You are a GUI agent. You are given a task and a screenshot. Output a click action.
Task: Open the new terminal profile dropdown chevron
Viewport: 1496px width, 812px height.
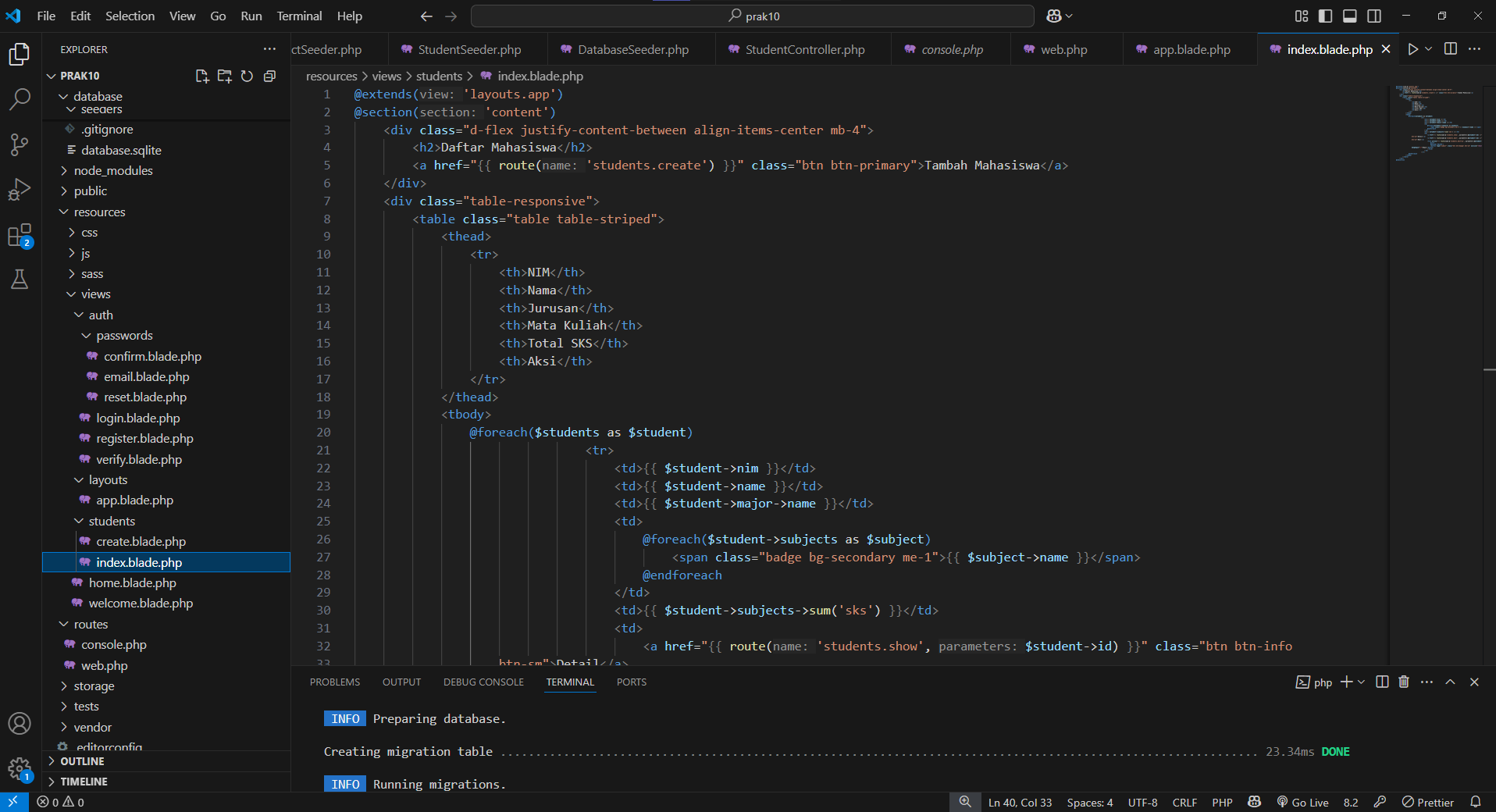coord(1359,682)
